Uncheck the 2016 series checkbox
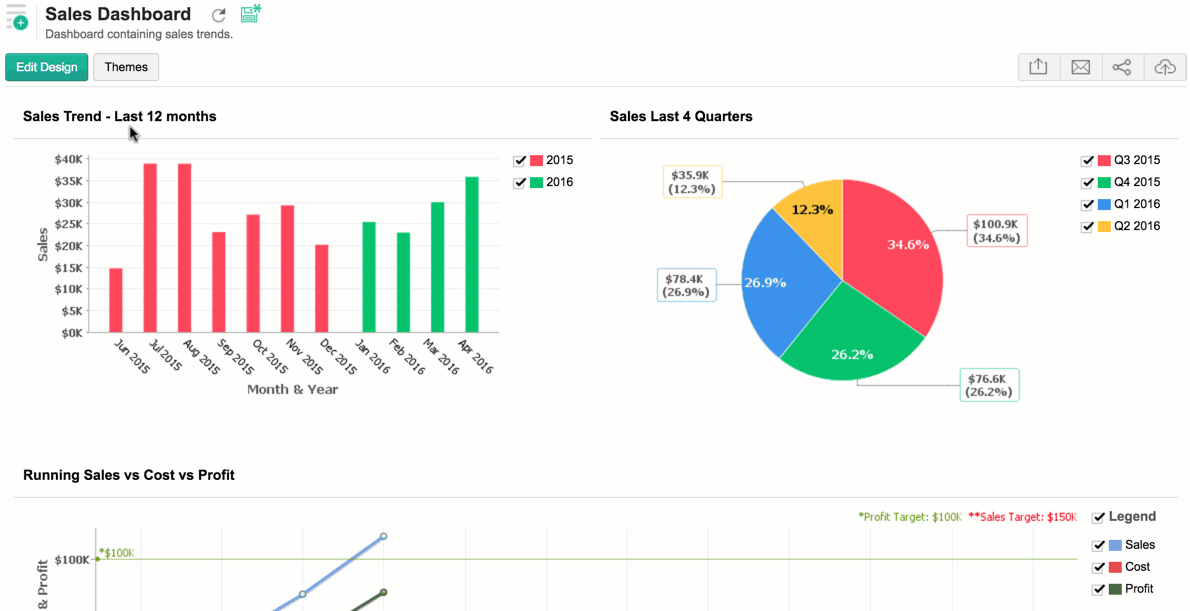 [x=520, y=182]
